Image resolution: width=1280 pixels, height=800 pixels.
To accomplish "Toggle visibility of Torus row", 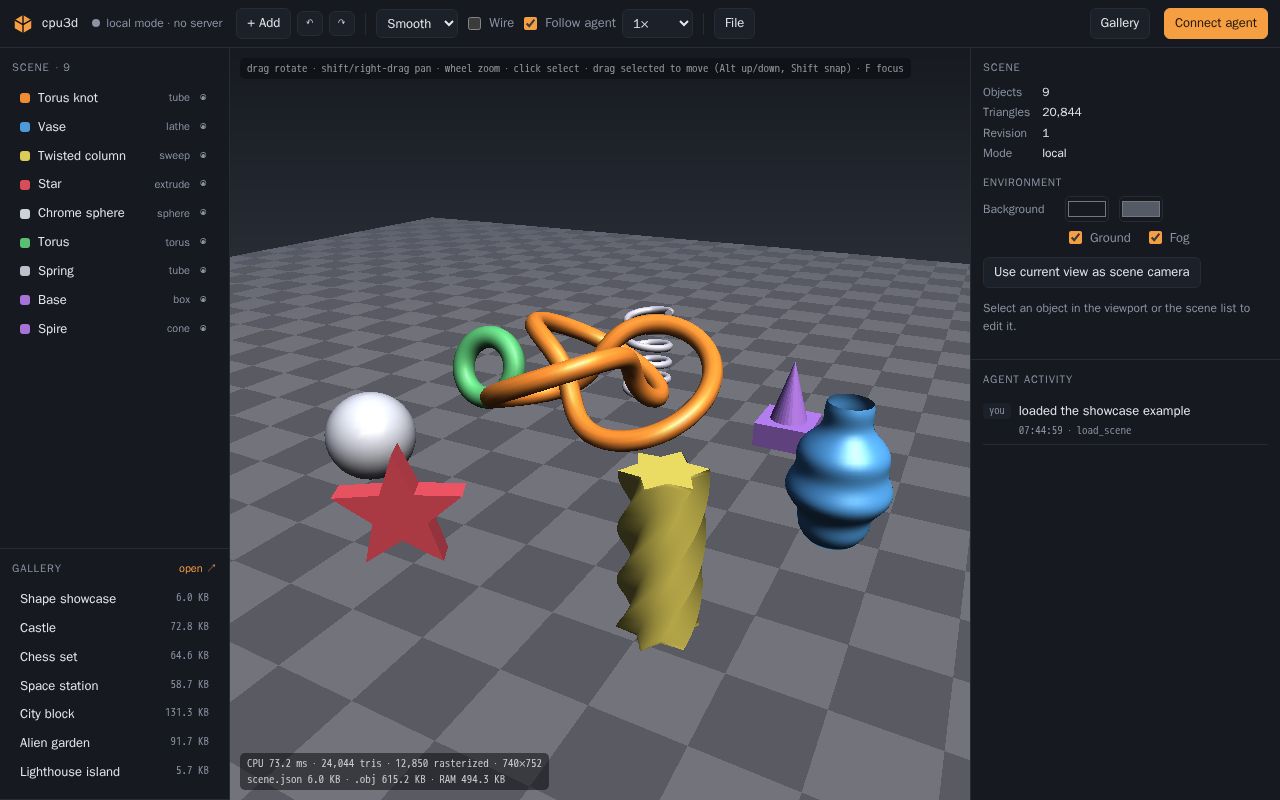I will (203, 242).
